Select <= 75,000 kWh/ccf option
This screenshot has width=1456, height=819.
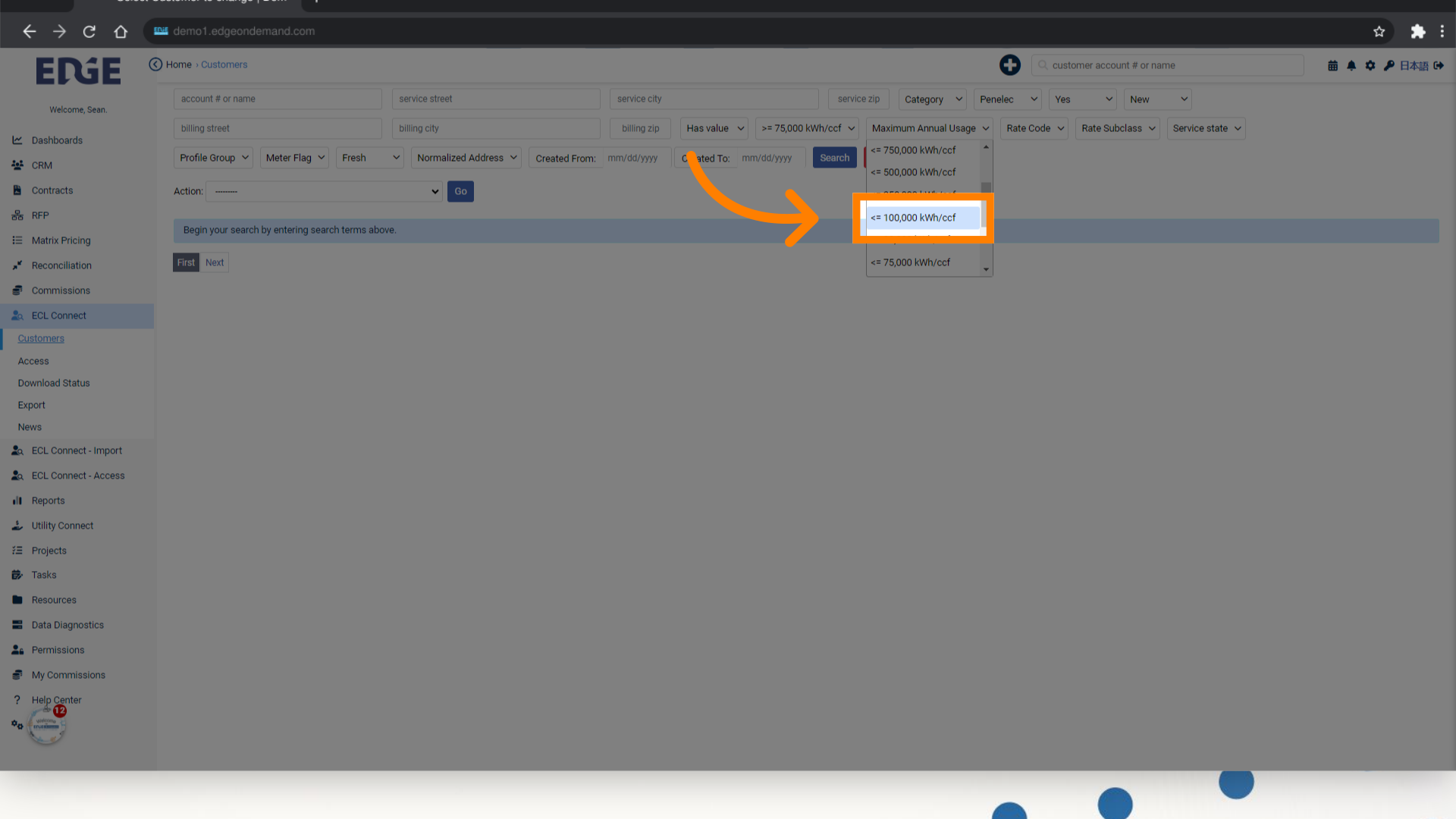pos(924,262)
